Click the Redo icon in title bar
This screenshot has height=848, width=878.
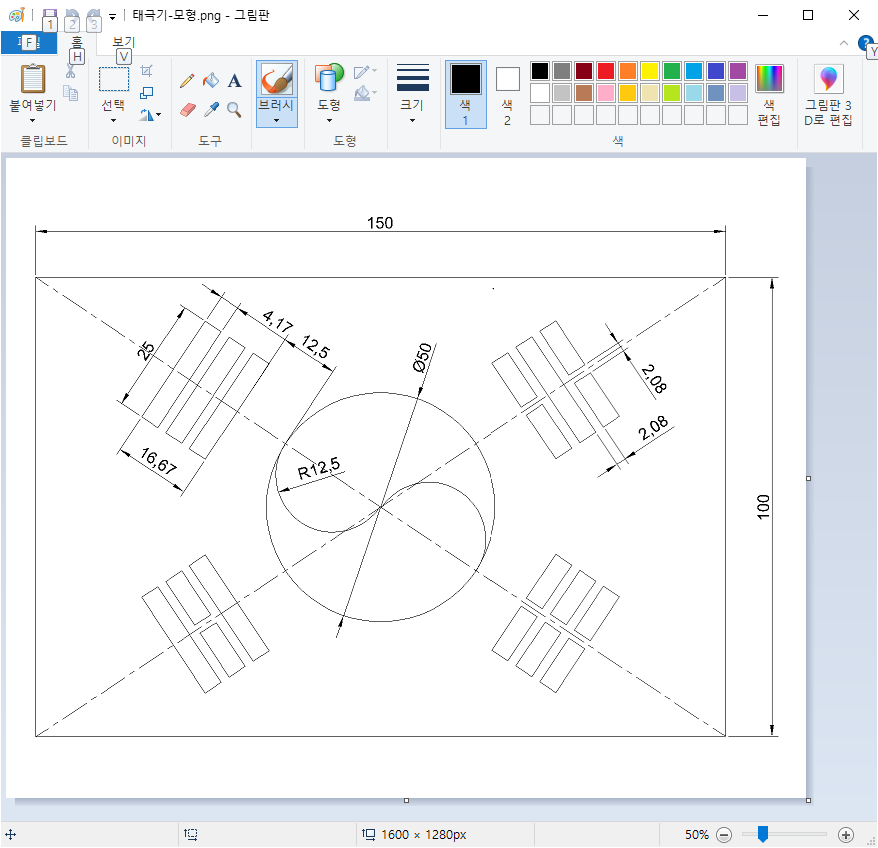tap(94, 15)
